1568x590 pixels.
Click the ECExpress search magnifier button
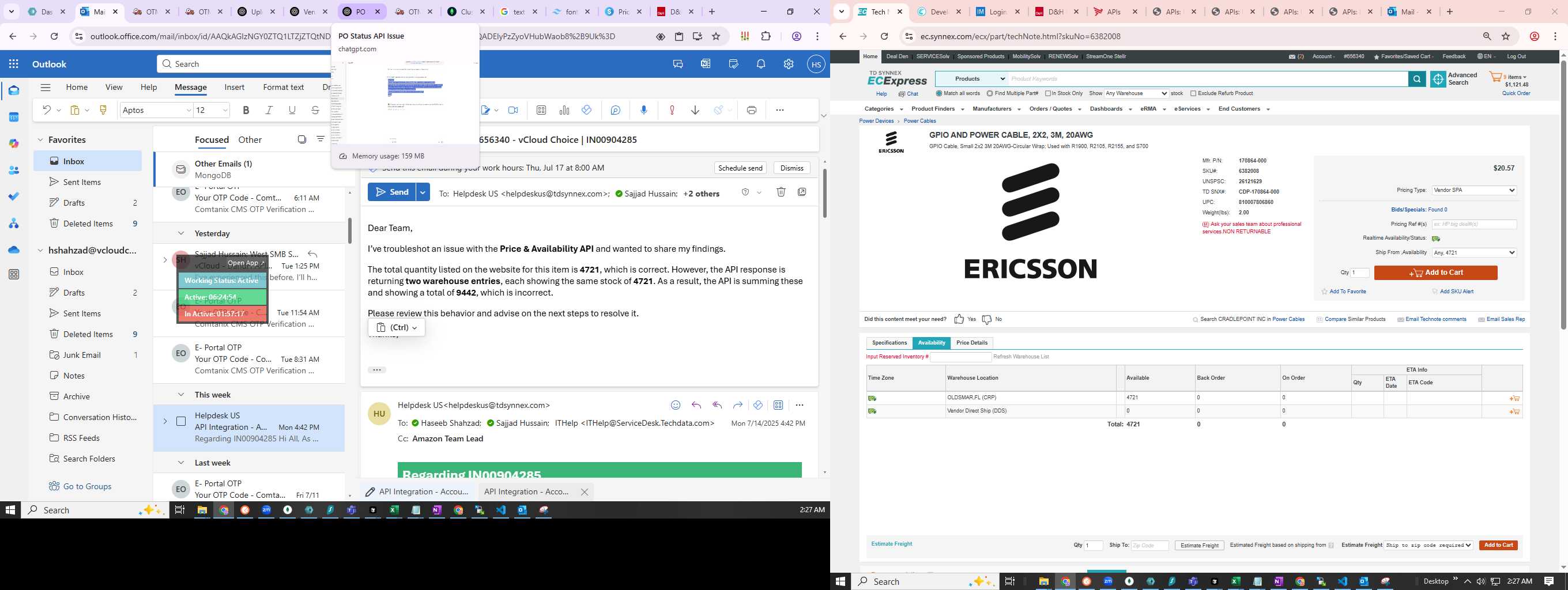[1417, 79]
